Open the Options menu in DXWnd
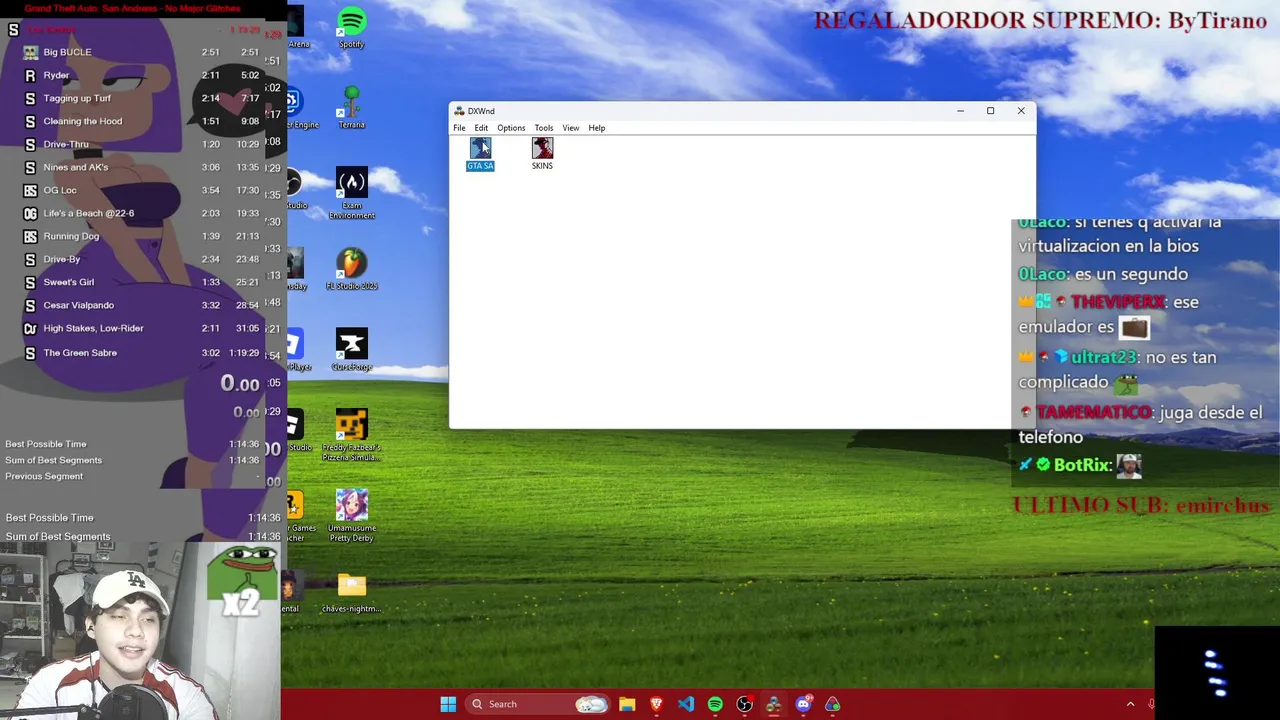1280x720 pixels. pyautogui.click(x=511, y=128)
